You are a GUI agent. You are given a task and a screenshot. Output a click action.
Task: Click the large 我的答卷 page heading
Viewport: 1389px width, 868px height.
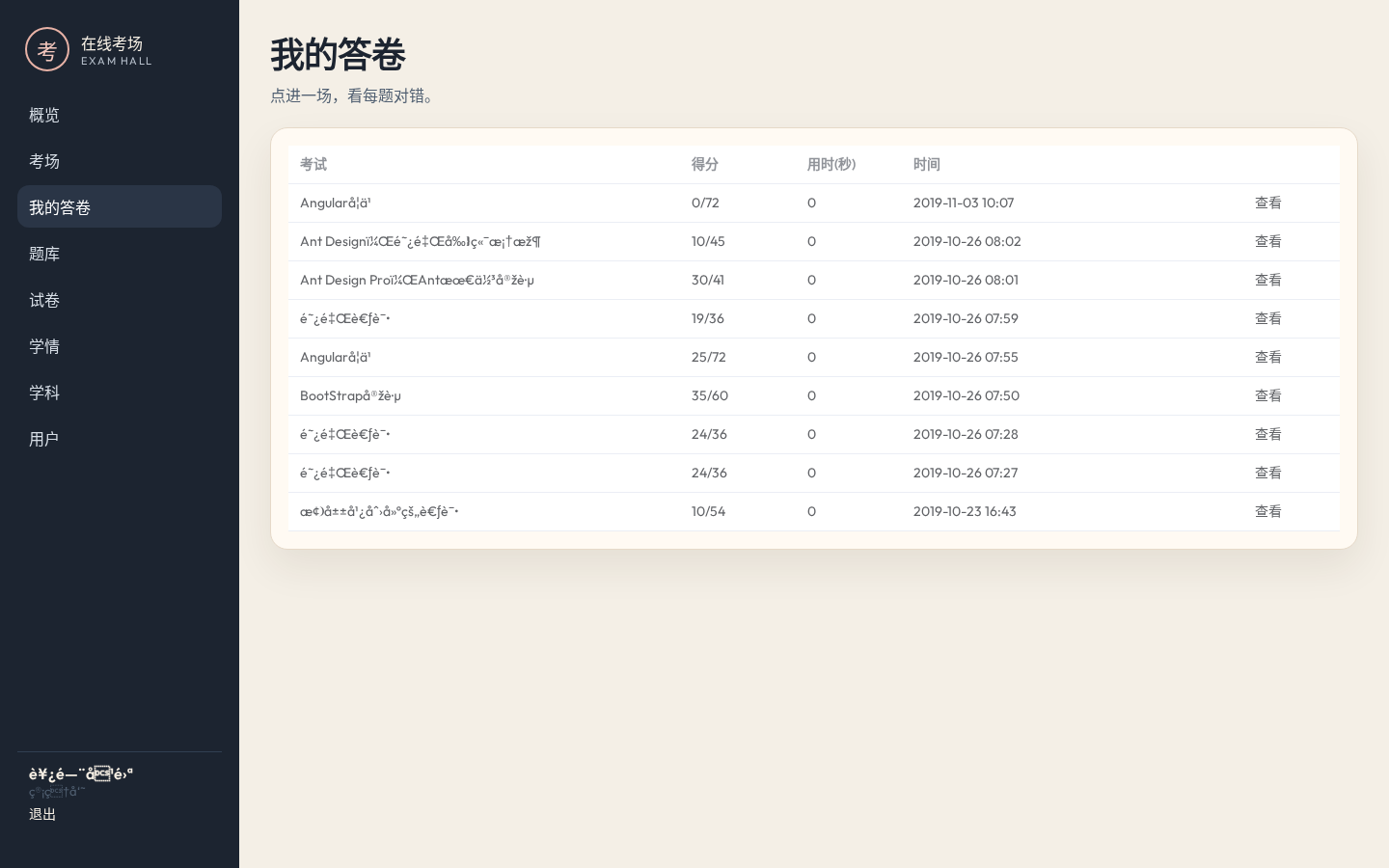click(x=338, y=55)
